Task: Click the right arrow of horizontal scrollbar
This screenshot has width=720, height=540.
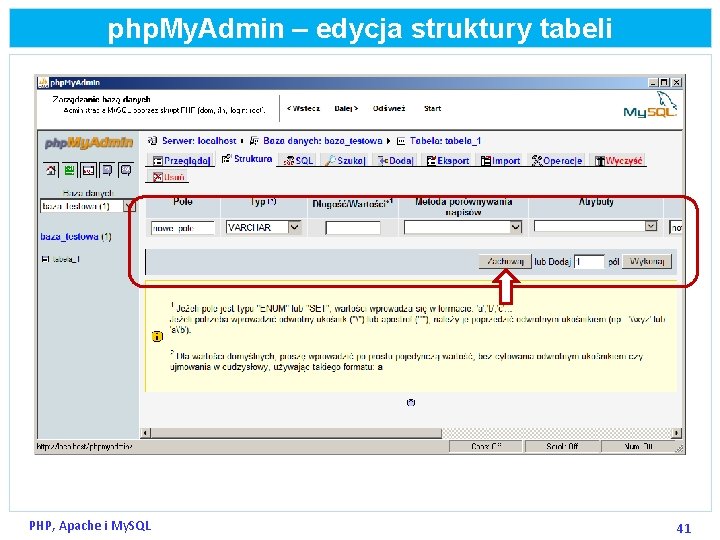Action: 676,433
